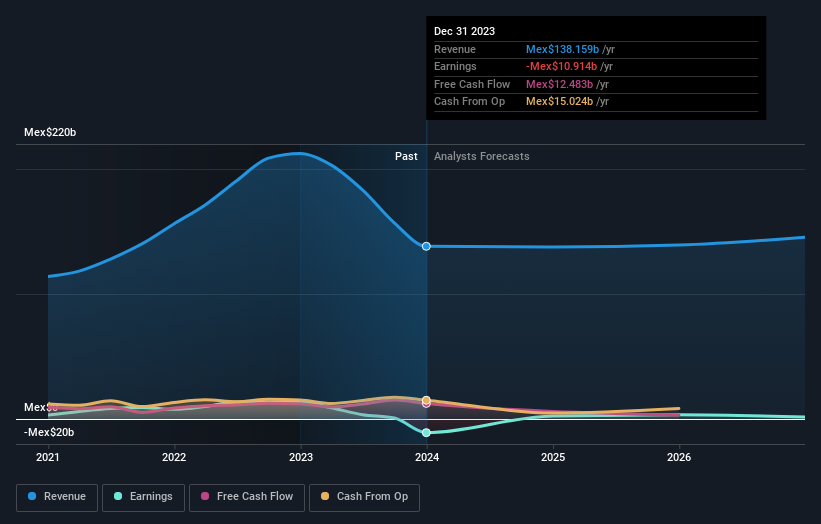Click the 2024 x-axis label
The height and width of the screenshot is (524, 821).
pyautogui.click(x=427, y=457)
